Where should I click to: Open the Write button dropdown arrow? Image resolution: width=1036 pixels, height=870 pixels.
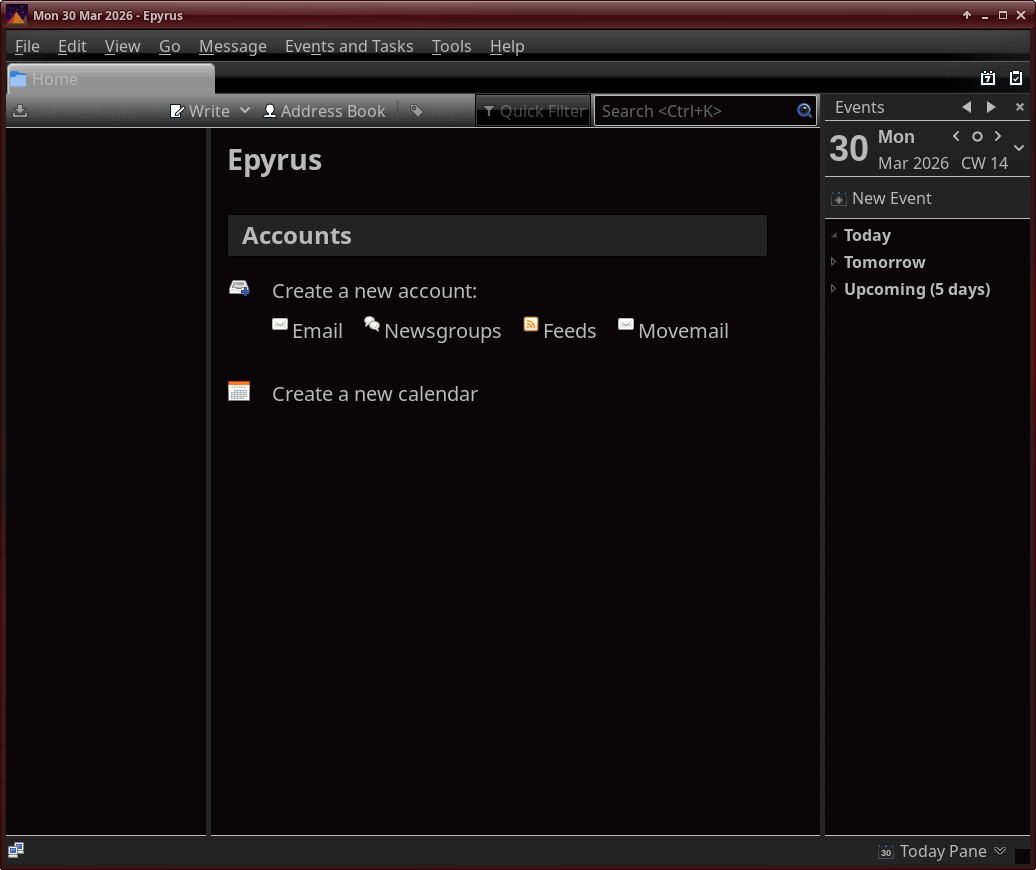point(245,111)
